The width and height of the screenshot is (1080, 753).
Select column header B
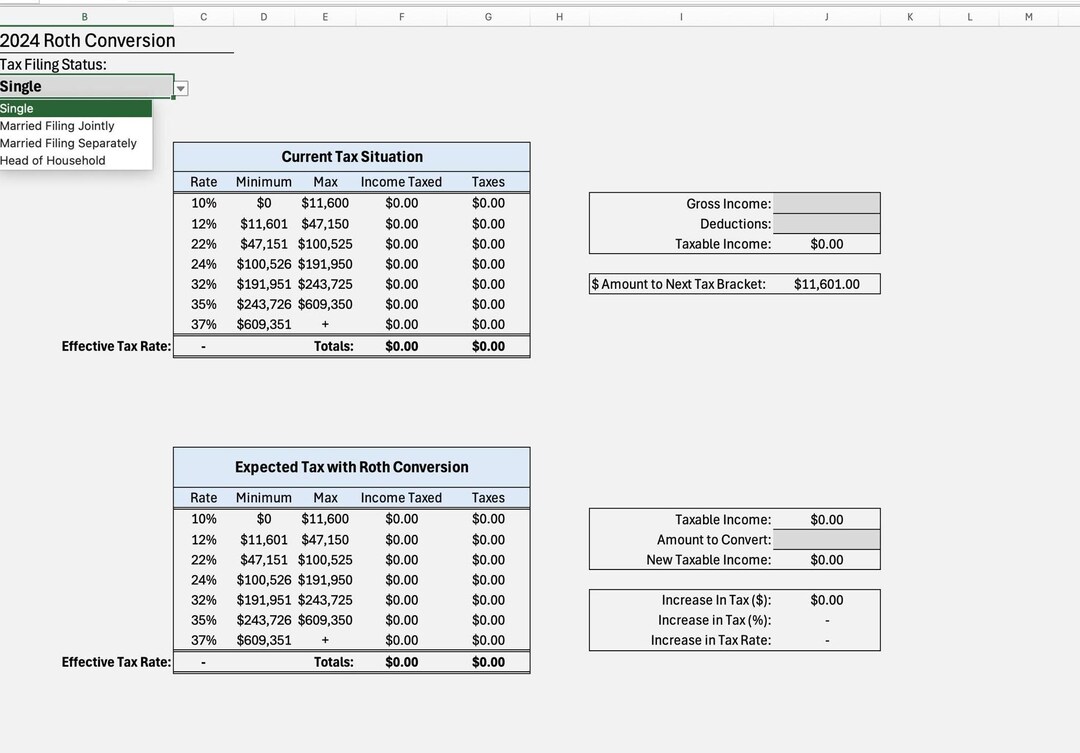tap(84, 16)
